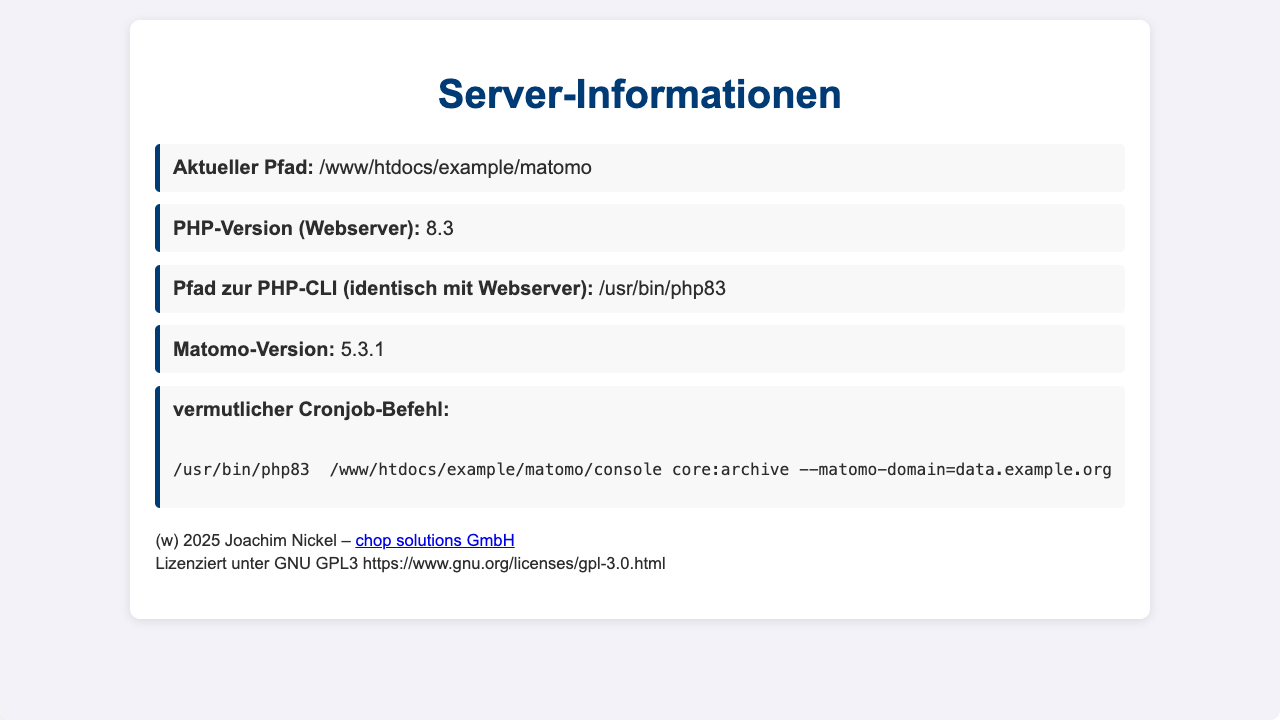Screen dimensions: 1280x720
Task: Click the cronjob command code line
Action: click(x=642, y=470)
